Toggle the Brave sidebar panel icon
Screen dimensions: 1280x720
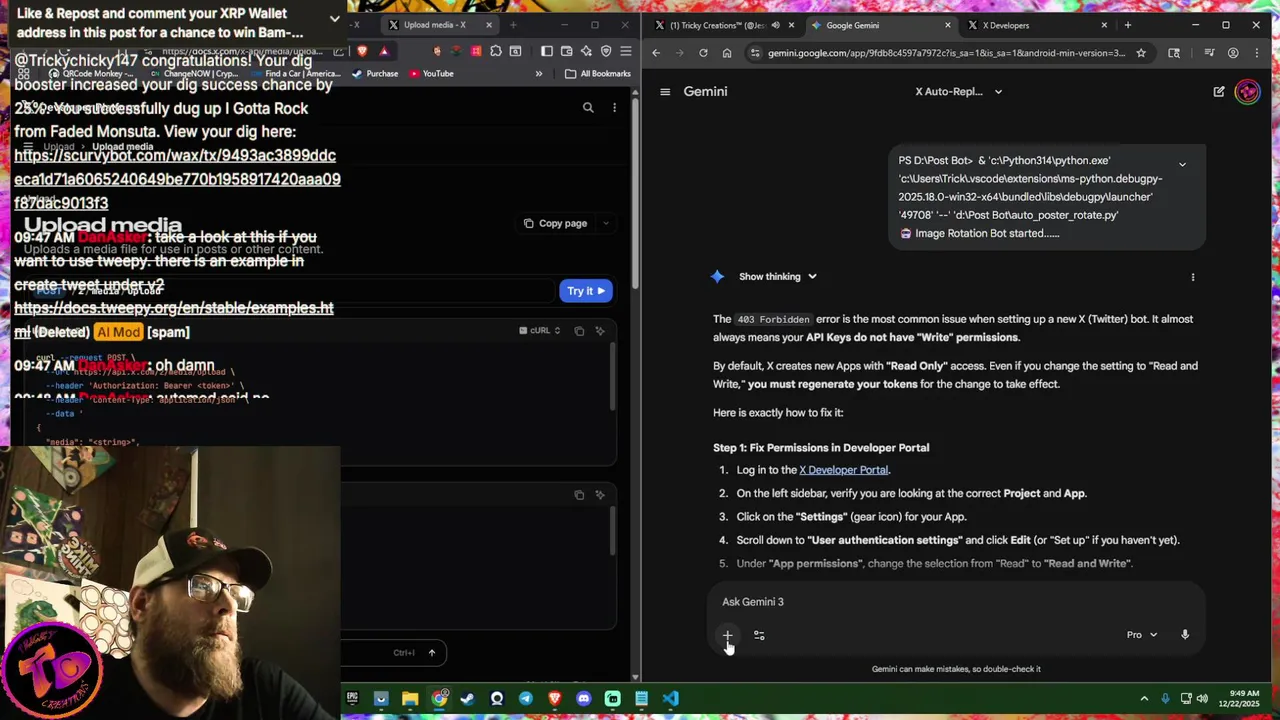pos(547,51)
